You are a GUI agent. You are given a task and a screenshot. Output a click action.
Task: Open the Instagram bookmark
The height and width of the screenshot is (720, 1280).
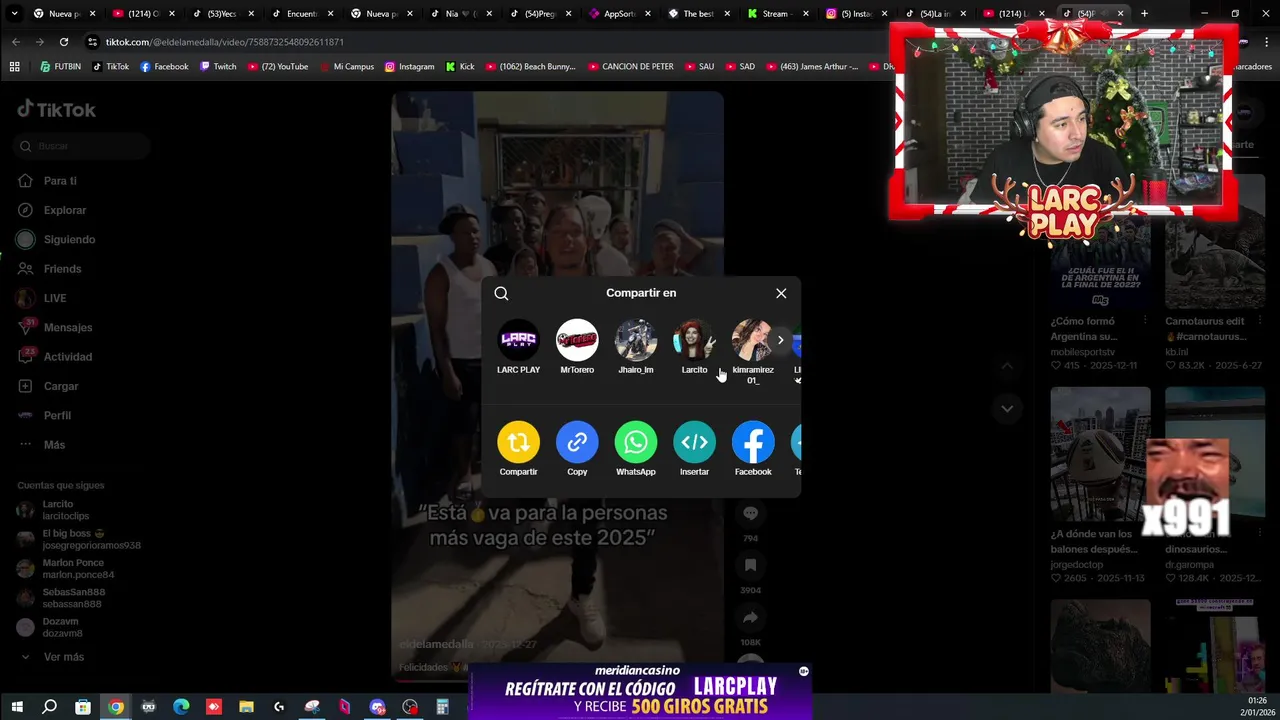(409, 67)
